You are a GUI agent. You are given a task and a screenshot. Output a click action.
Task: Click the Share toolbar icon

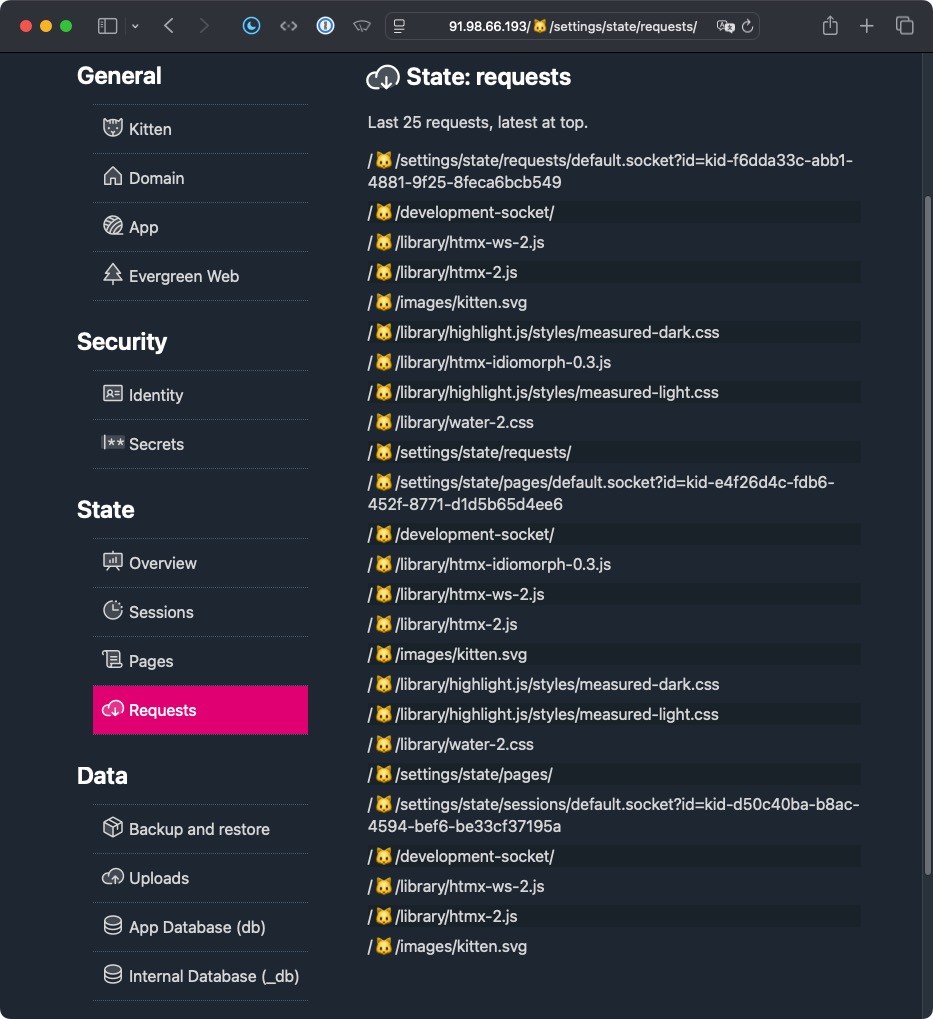829,26
